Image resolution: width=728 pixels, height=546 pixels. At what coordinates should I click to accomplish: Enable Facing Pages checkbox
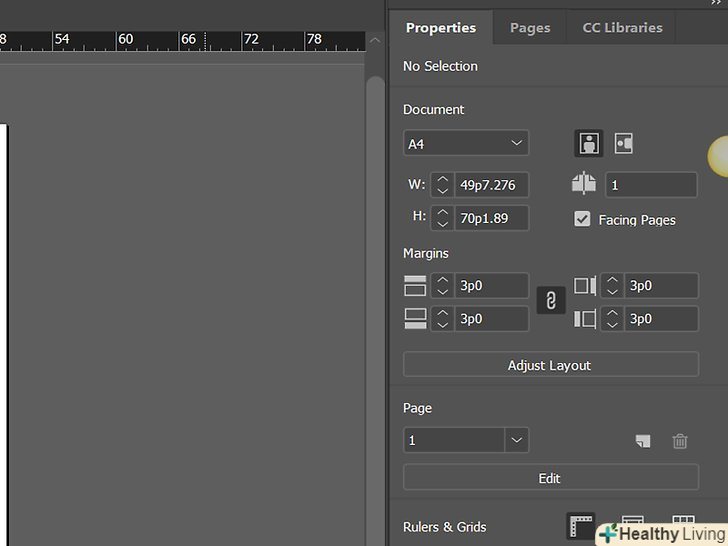point(582,219)
